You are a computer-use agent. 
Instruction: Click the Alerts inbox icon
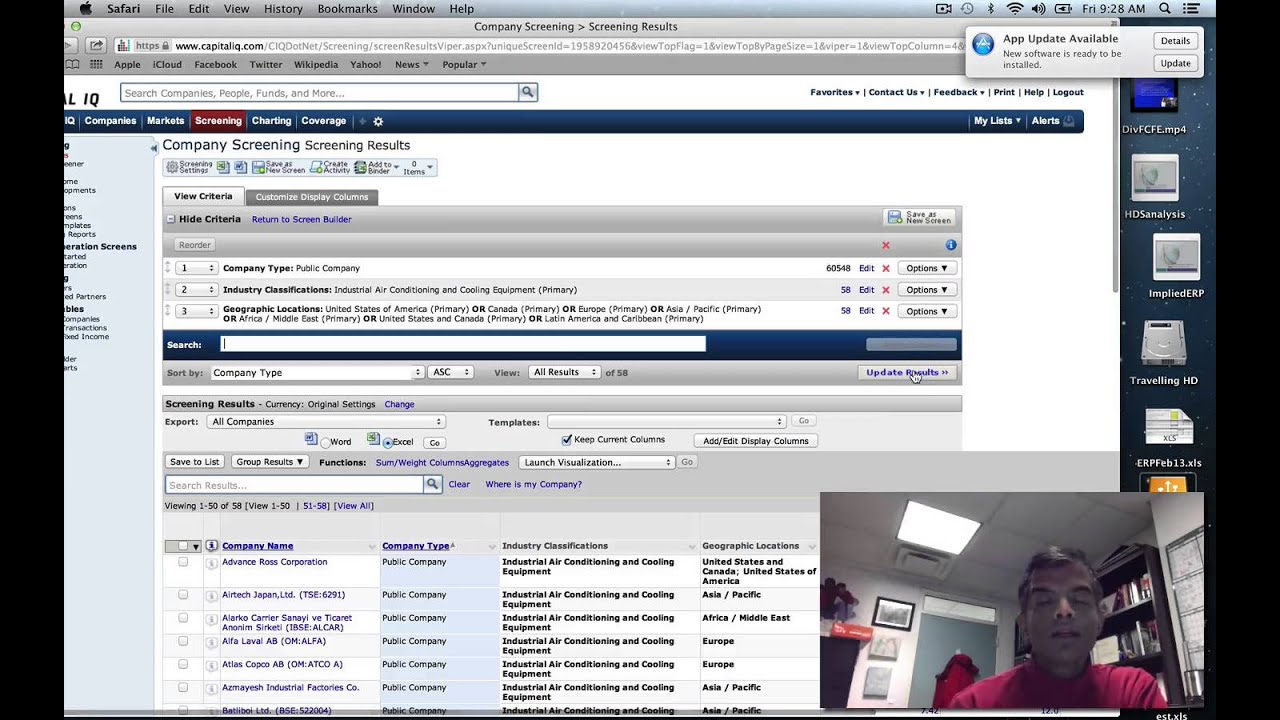[x=1068, y=121]
